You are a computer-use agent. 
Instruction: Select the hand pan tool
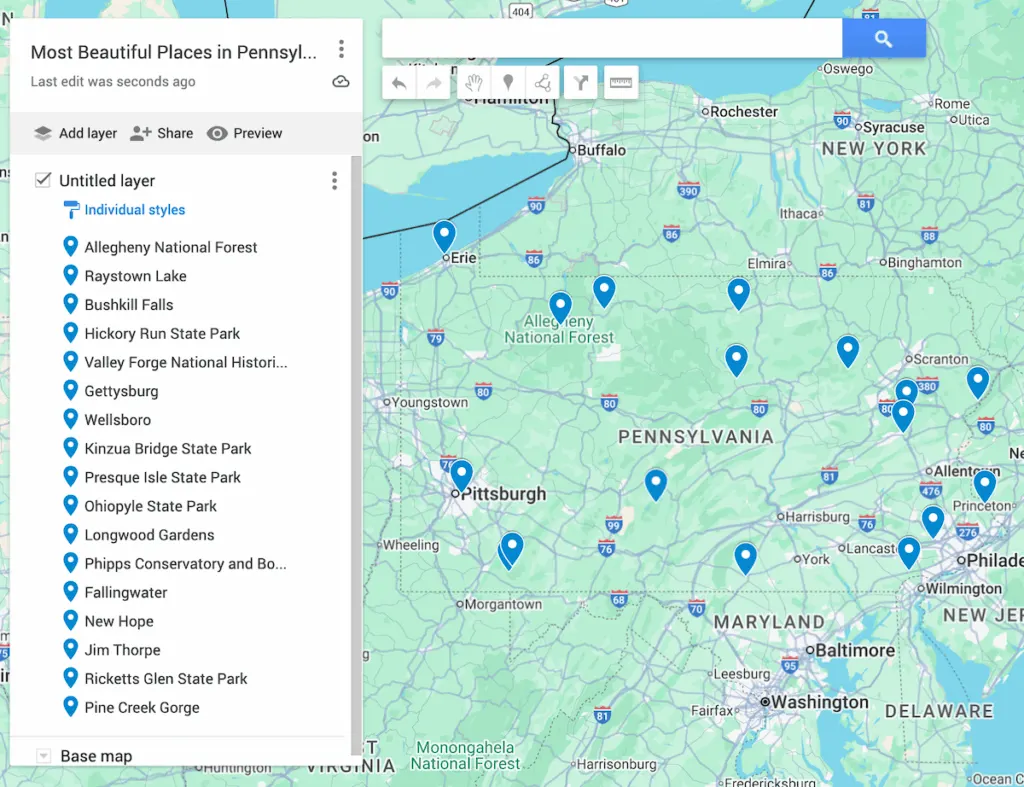click(x=474, y=83)
